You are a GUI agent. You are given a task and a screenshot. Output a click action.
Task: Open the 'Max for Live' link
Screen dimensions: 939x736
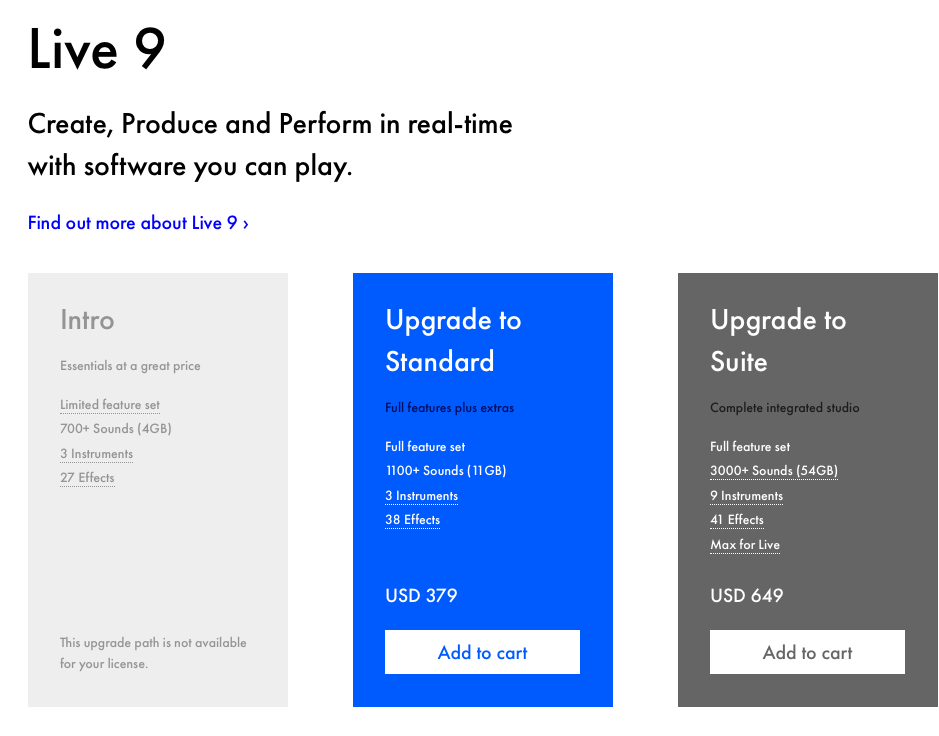(745, 545)
